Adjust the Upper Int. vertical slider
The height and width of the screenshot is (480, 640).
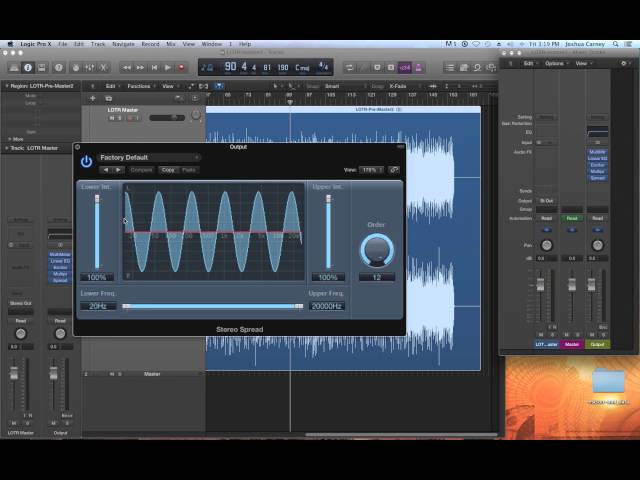328,231
